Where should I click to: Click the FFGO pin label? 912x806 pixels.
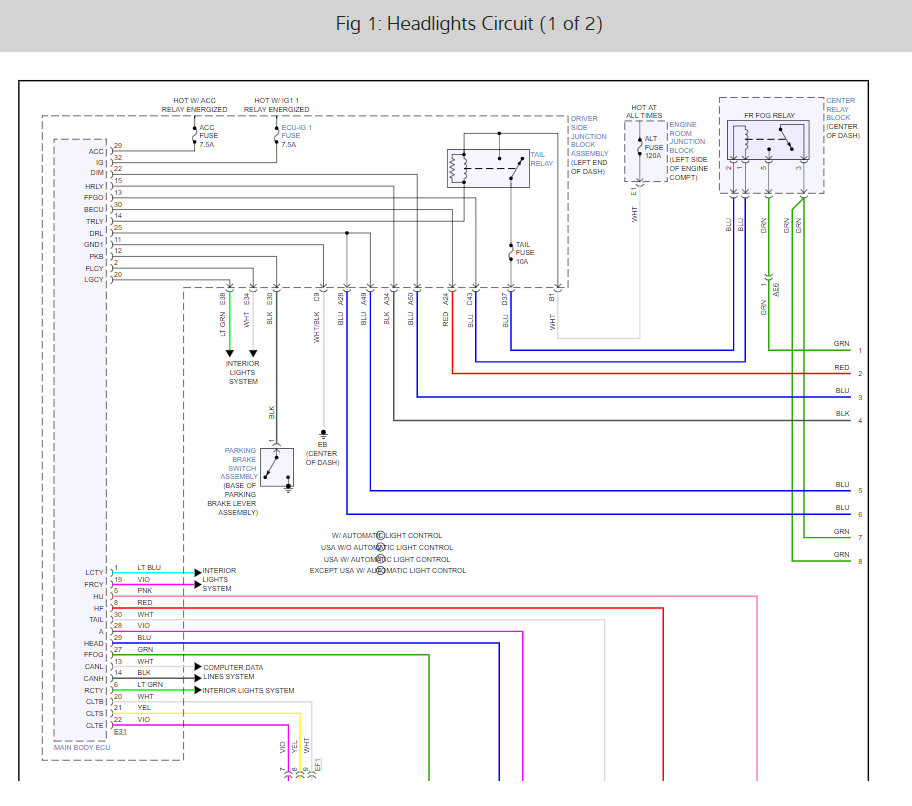click(94, 198)
